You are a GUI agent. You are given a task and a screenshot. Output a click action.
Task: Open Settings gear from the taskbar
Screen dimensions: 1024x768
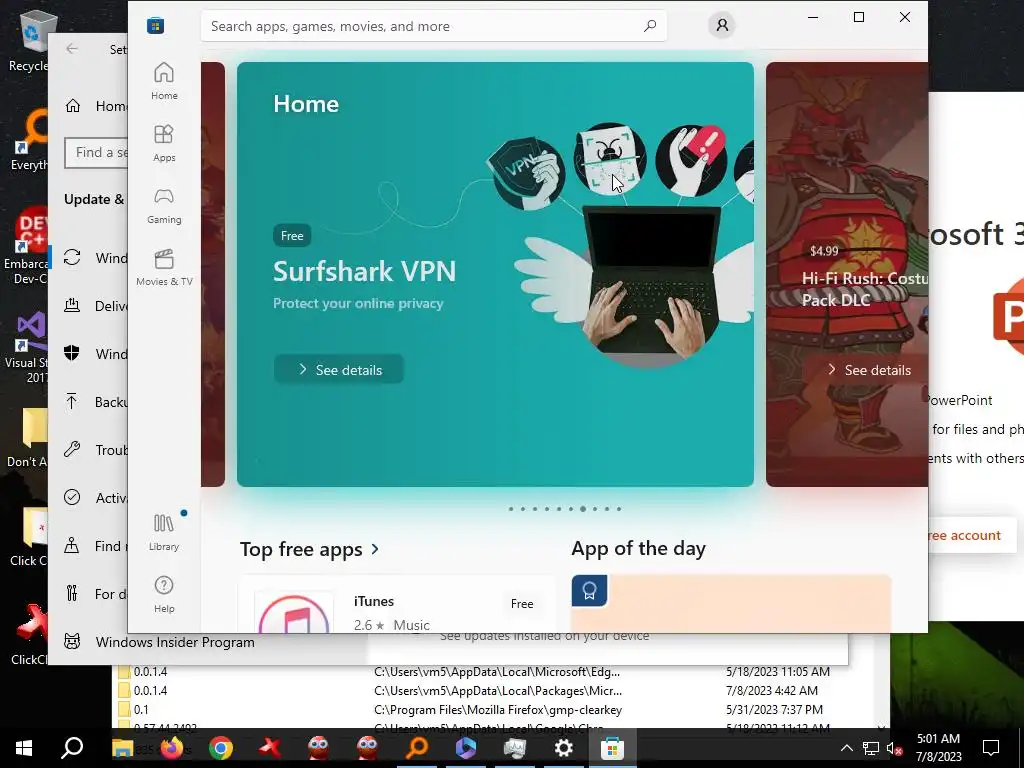[563, 748]
